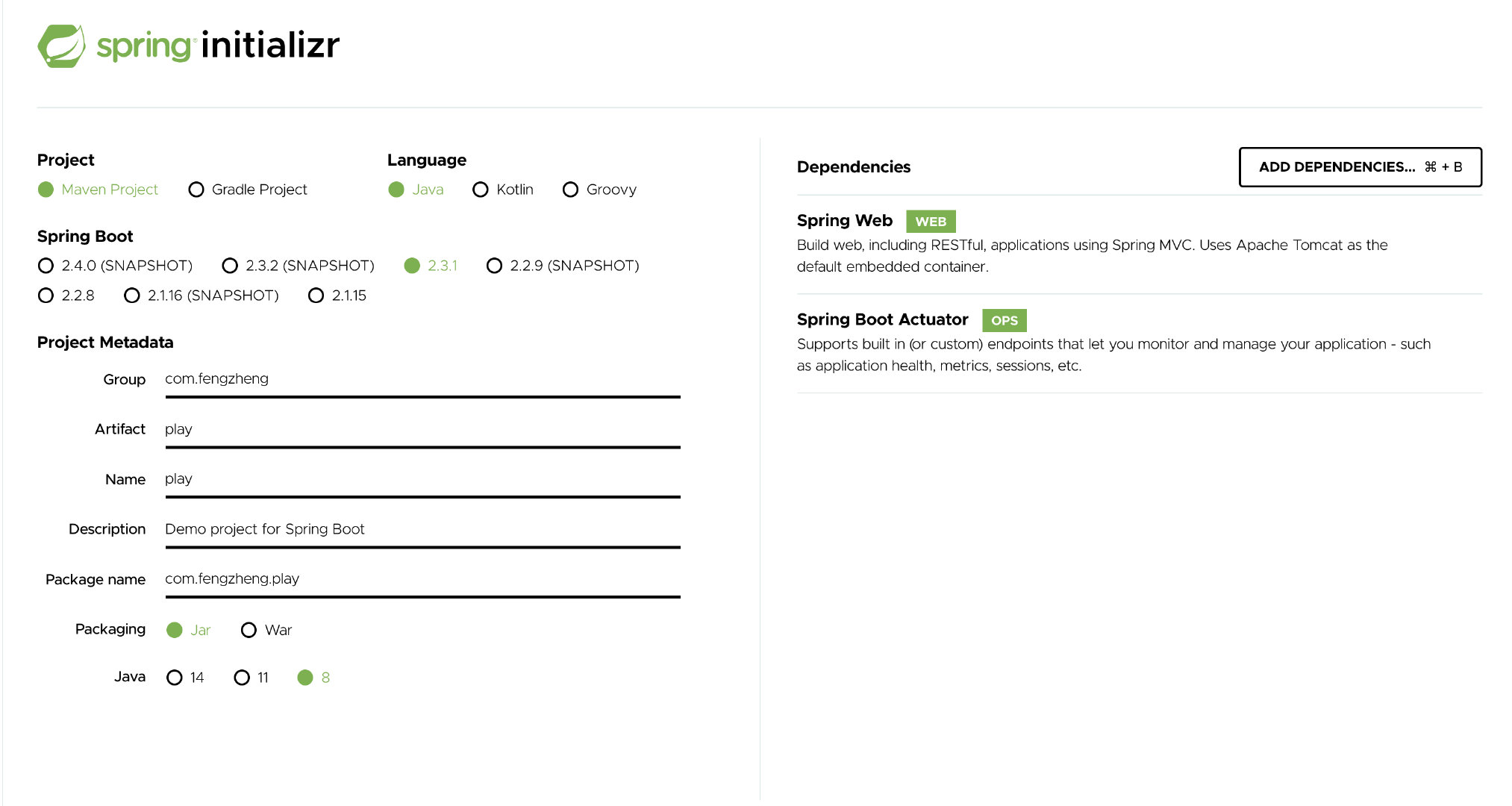The width and height of the screenshot is (1512, 806).
Task: Choose Kotlin as the language
Action: click(481, 190)
